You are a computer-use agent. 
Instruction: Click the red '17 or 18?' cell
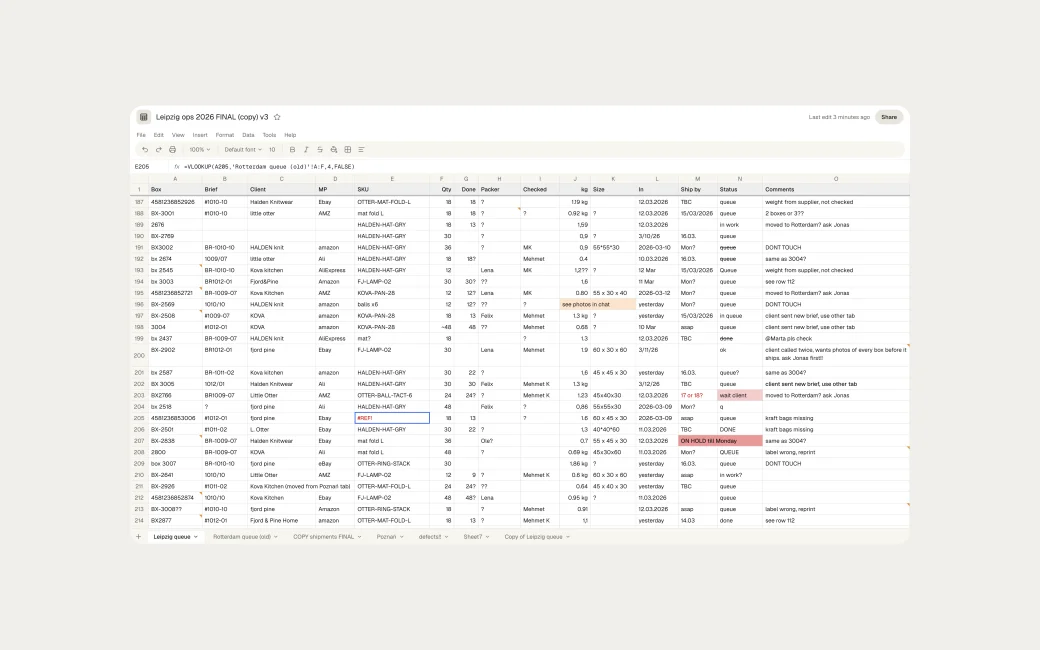tap(698, 395)
